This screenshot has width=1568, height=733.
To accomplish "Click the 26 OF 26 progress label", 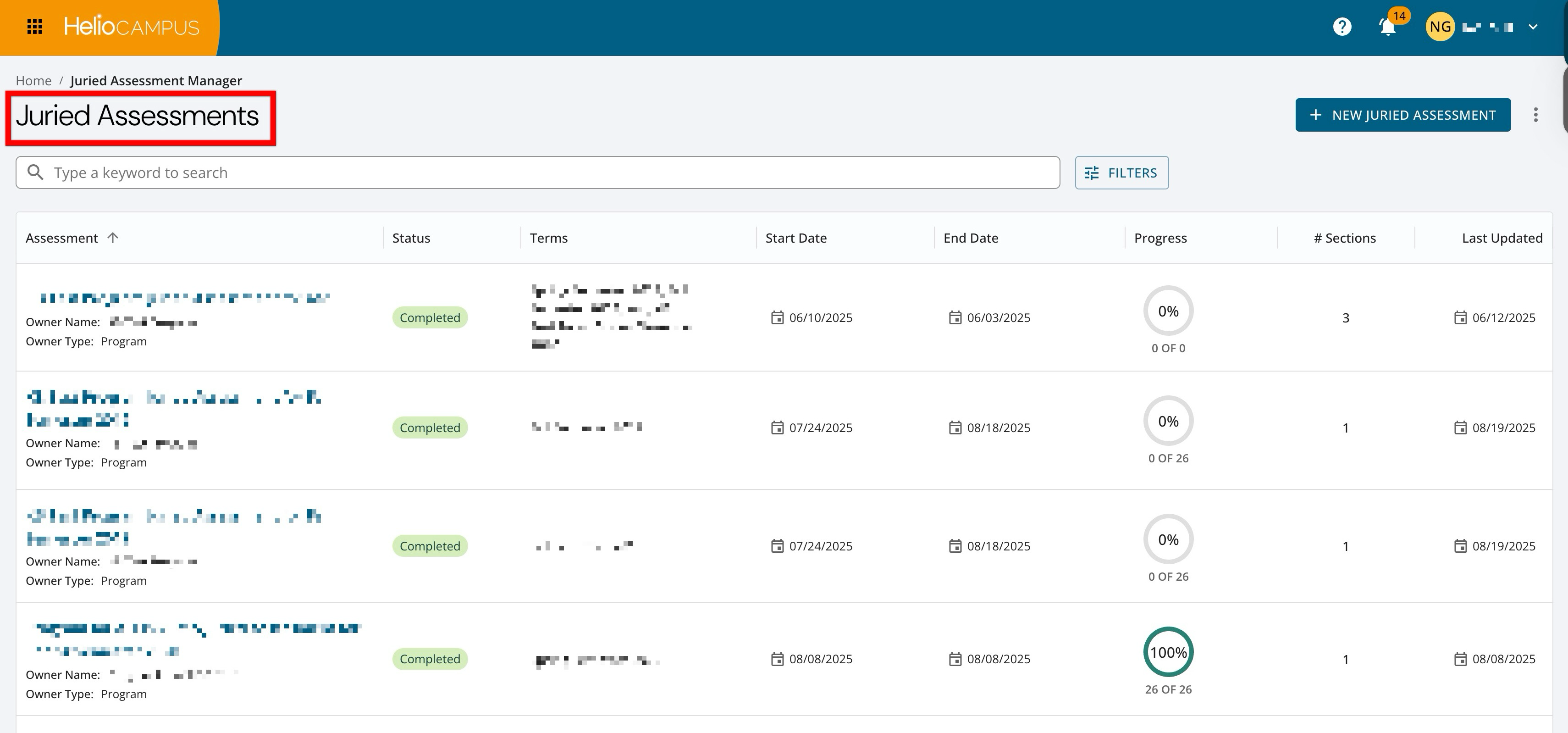I will click(x=1168, y=689).
